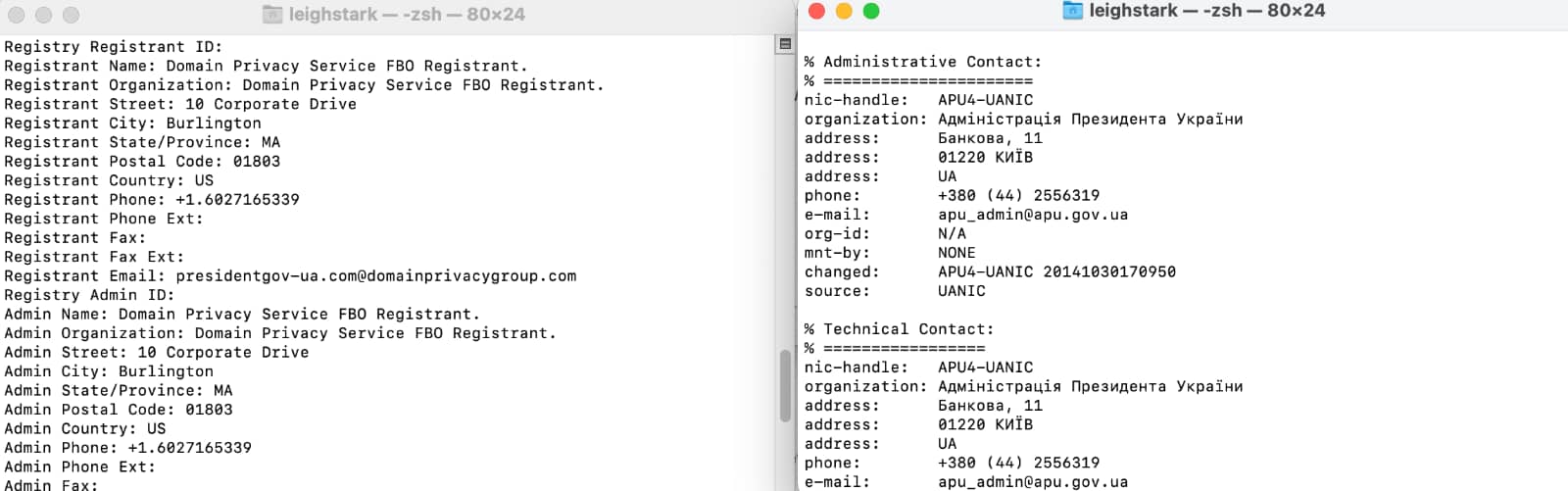
Task: Click the Registrant Email address presidentgov-ua.com@domainprivacygroup.com
Action: coord(376,276)
